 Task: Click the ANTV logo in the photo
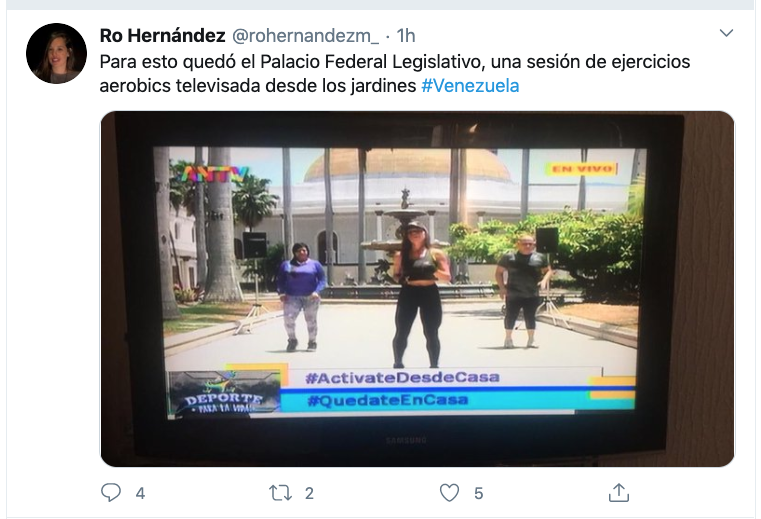click(x=214, y=174)
